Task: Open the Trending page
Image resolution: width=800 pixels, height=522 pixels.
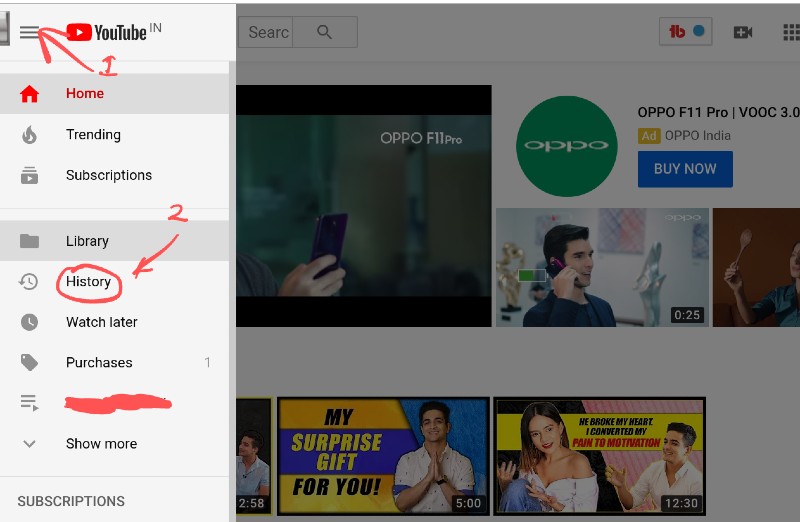Action: click(114, 134)
